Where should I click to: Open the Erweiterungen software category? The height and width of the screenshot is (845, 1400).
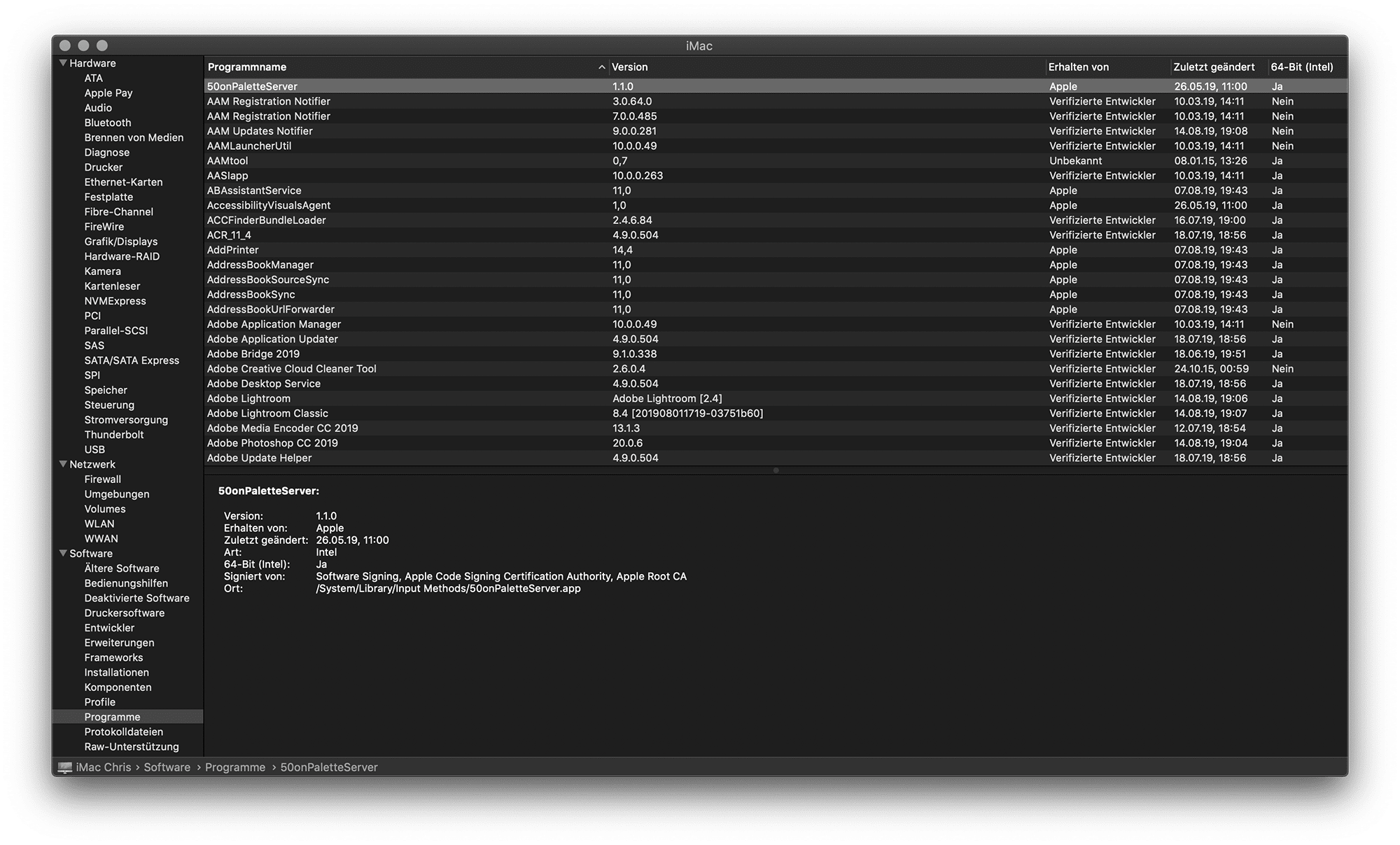120,643
